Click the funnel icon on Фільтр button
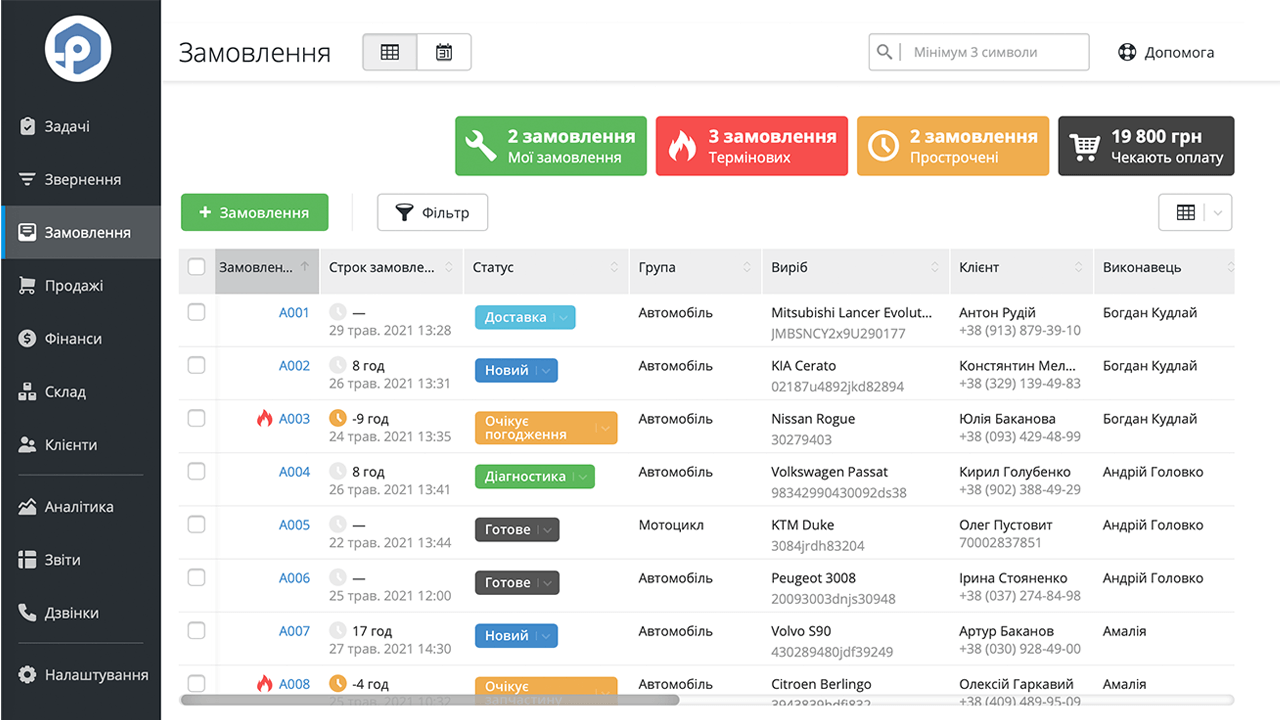The height and width of the screenshot is (720, 1280). pos(404,212)
